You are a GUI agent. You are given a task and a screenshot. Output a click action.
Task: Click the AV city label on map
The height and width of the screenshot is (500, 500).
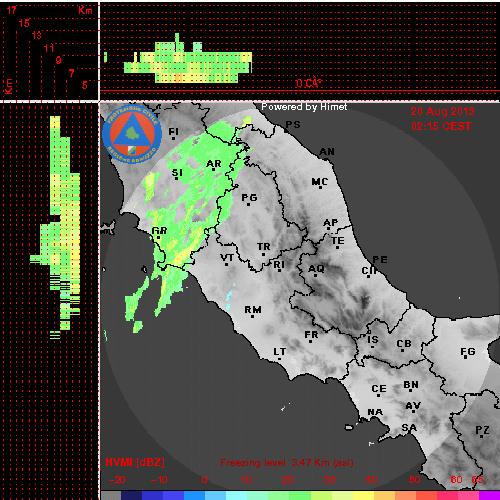tap(413, 406)
